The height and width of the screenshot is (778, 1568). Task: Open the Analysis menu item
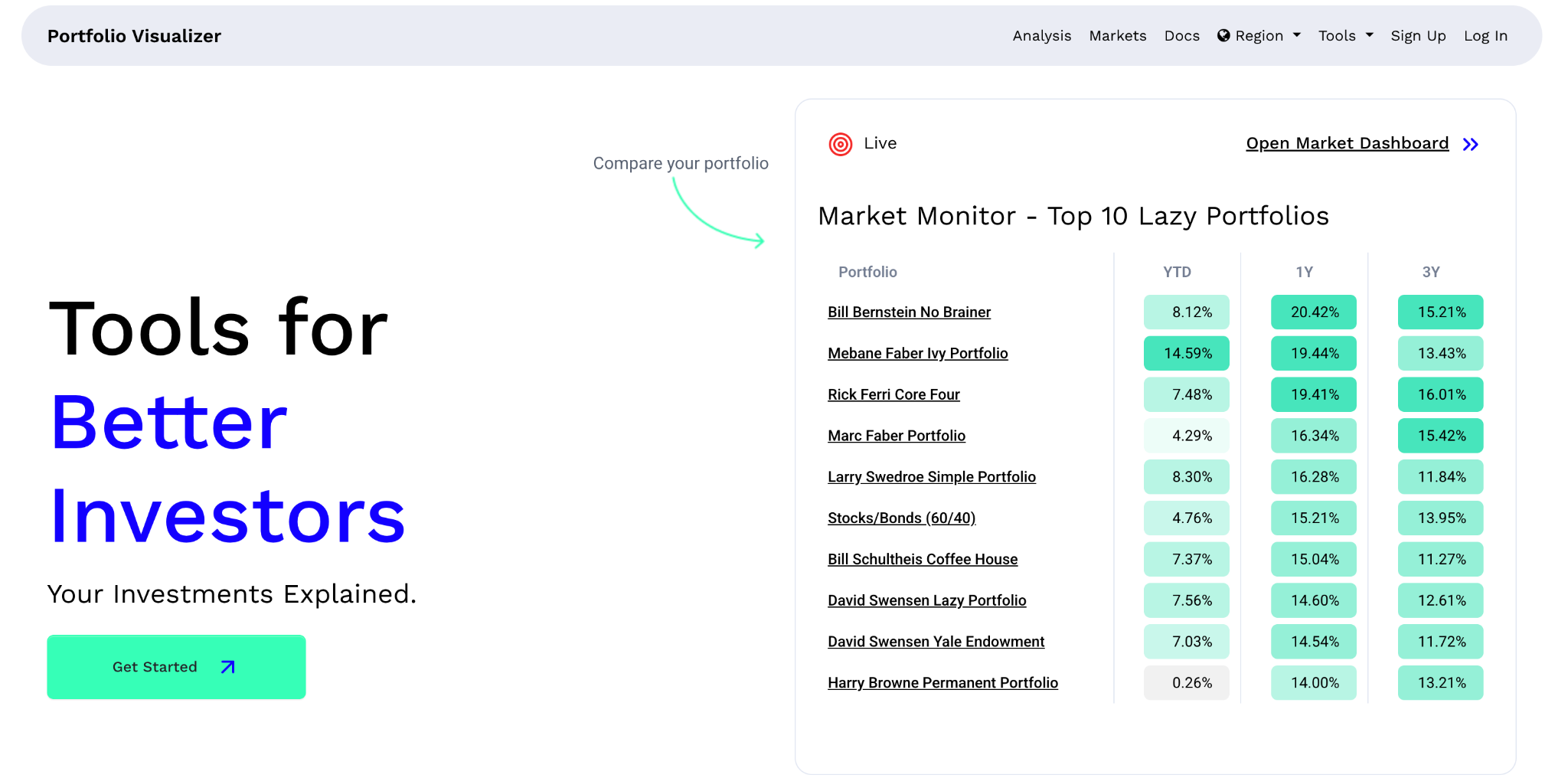[x=1041, y=36]
